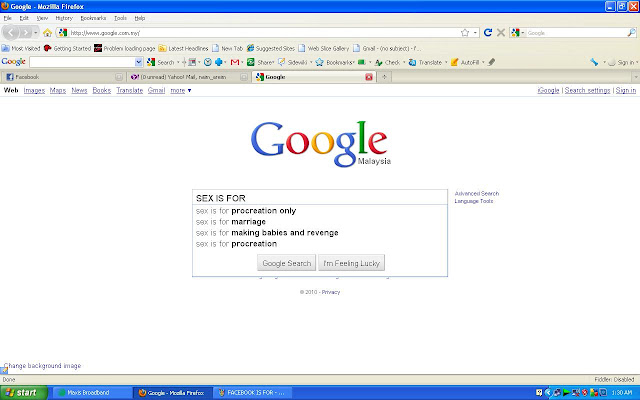Image resolution: width=640 pixels, height=400 pixels.
Task: Switch to the Yahoo! Mail tab
Action: coord(188,77)
